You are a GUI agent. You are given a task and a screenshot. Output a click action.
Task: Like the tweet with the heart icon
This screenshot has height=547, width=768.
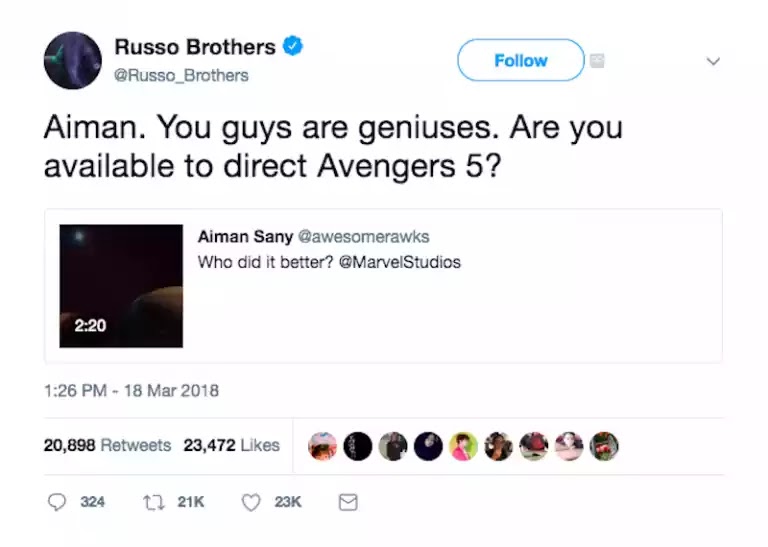251,502
